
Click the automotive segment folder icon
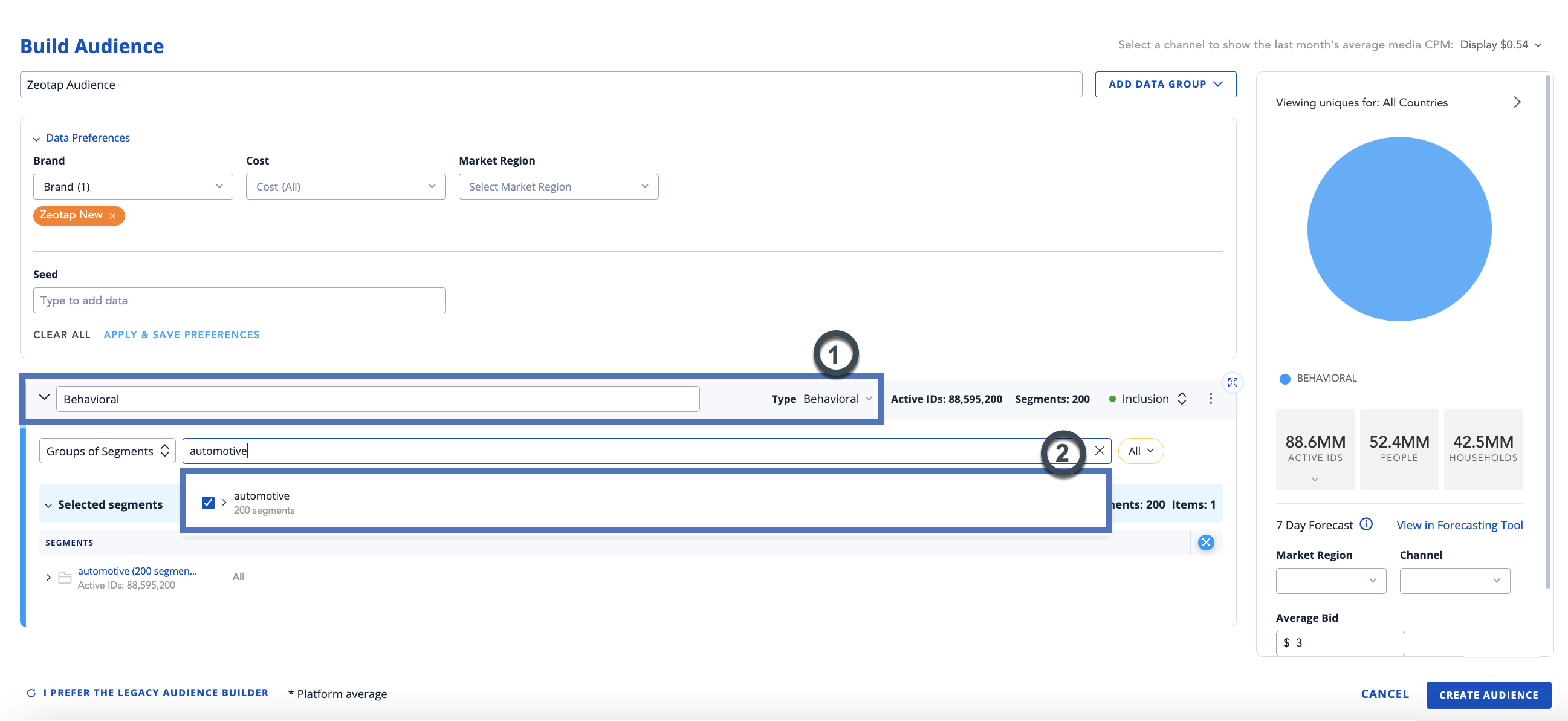[x=65, y=577]
